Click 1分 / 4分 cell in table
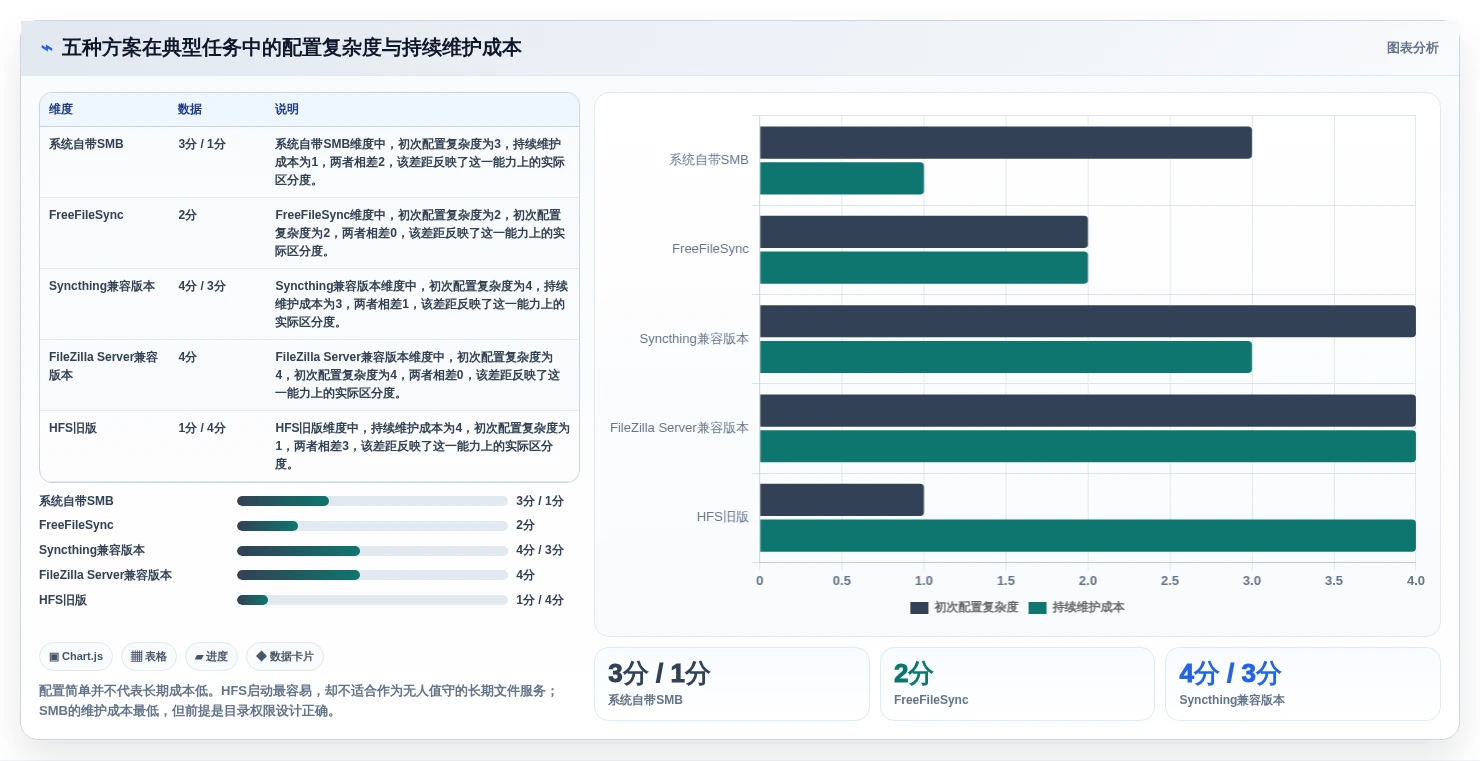1480x761 pixels. coord(202,428)
